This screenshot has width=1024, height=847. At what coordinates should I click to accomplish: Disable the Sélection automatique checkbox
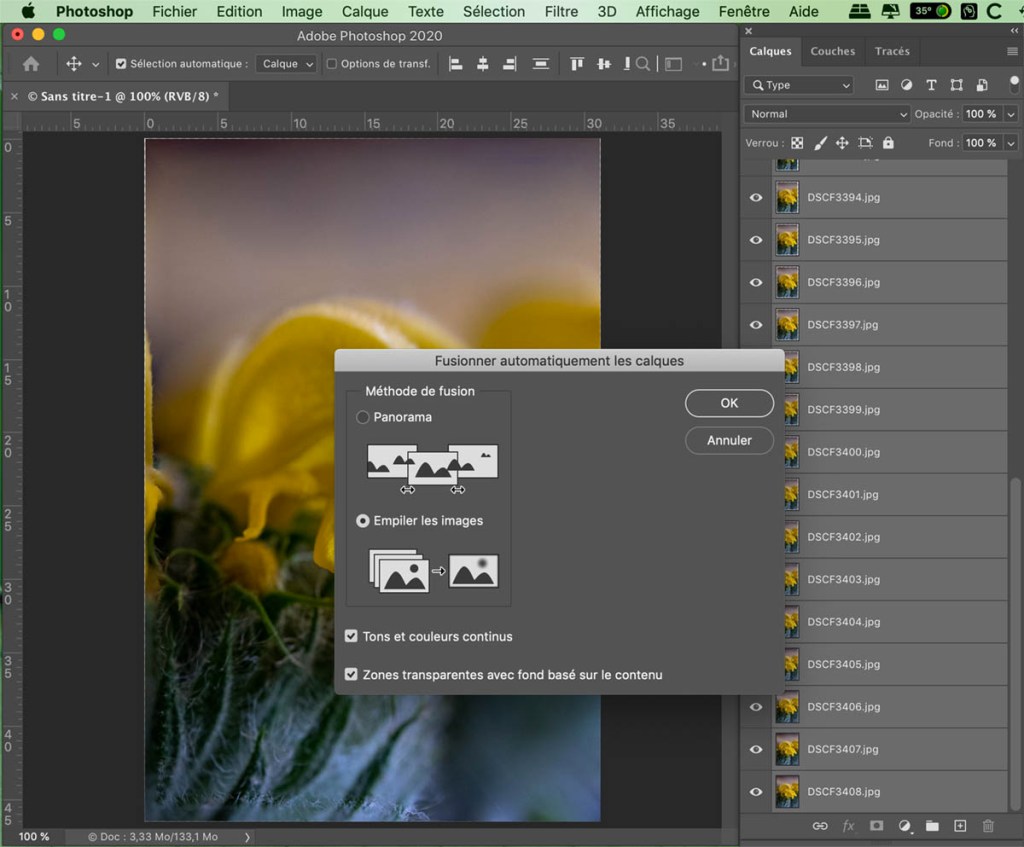coord(121,64)
